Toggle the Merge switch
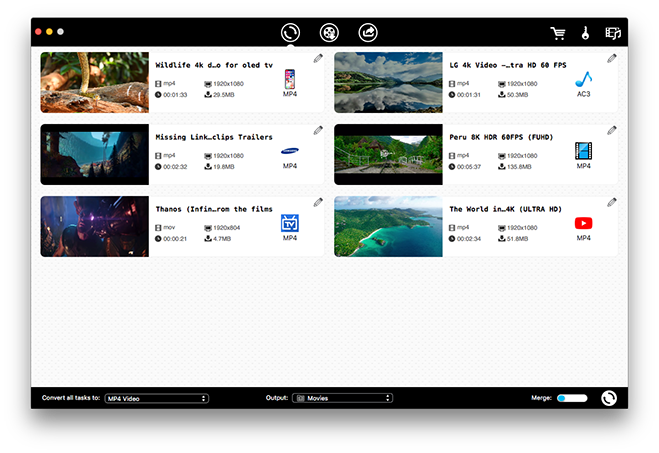Image resolution: width=659 pixels, height=453 pixels. pos(572,398)
